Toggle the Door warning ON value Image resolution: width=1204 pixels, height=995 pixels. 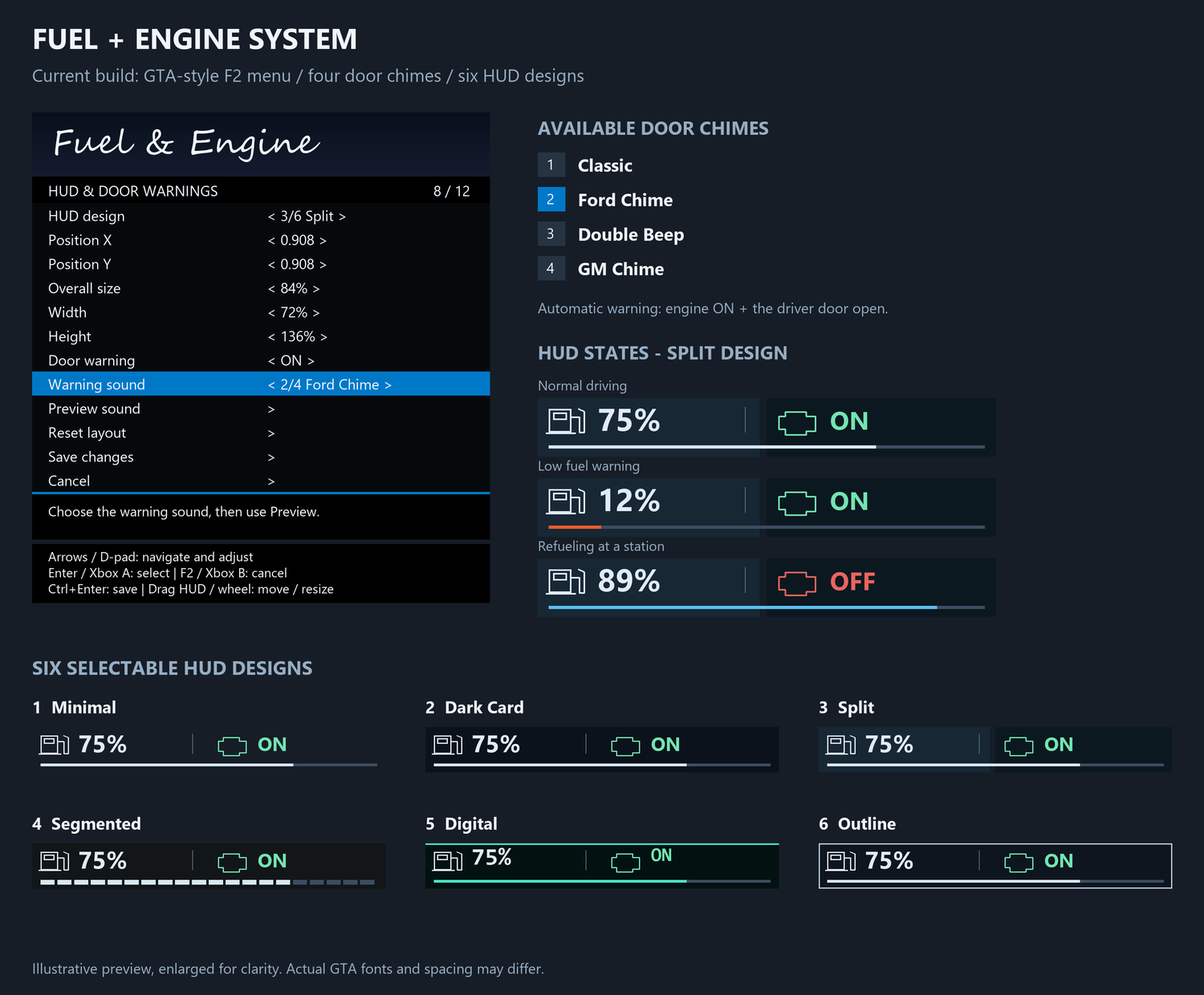pyautogui.click(x=291, y=360)
